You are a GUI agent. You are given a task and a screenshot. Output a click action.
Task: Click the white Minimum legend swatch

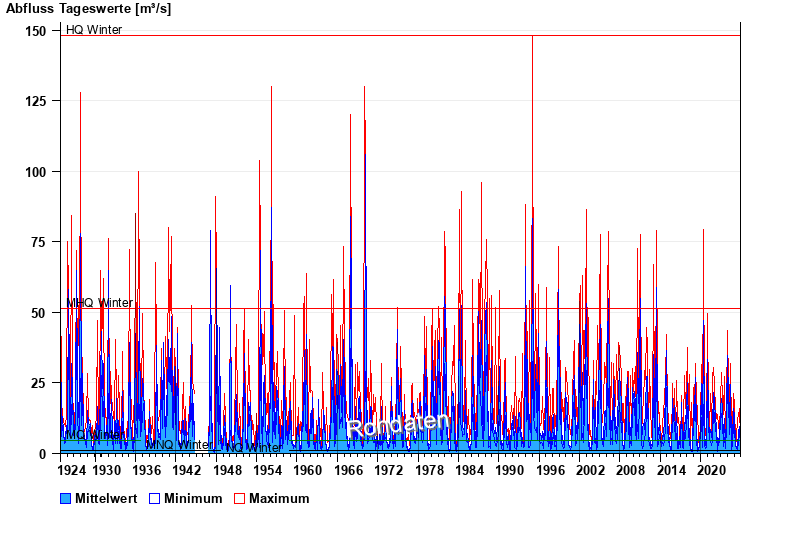pyautogui.click(x=155, y=498)
